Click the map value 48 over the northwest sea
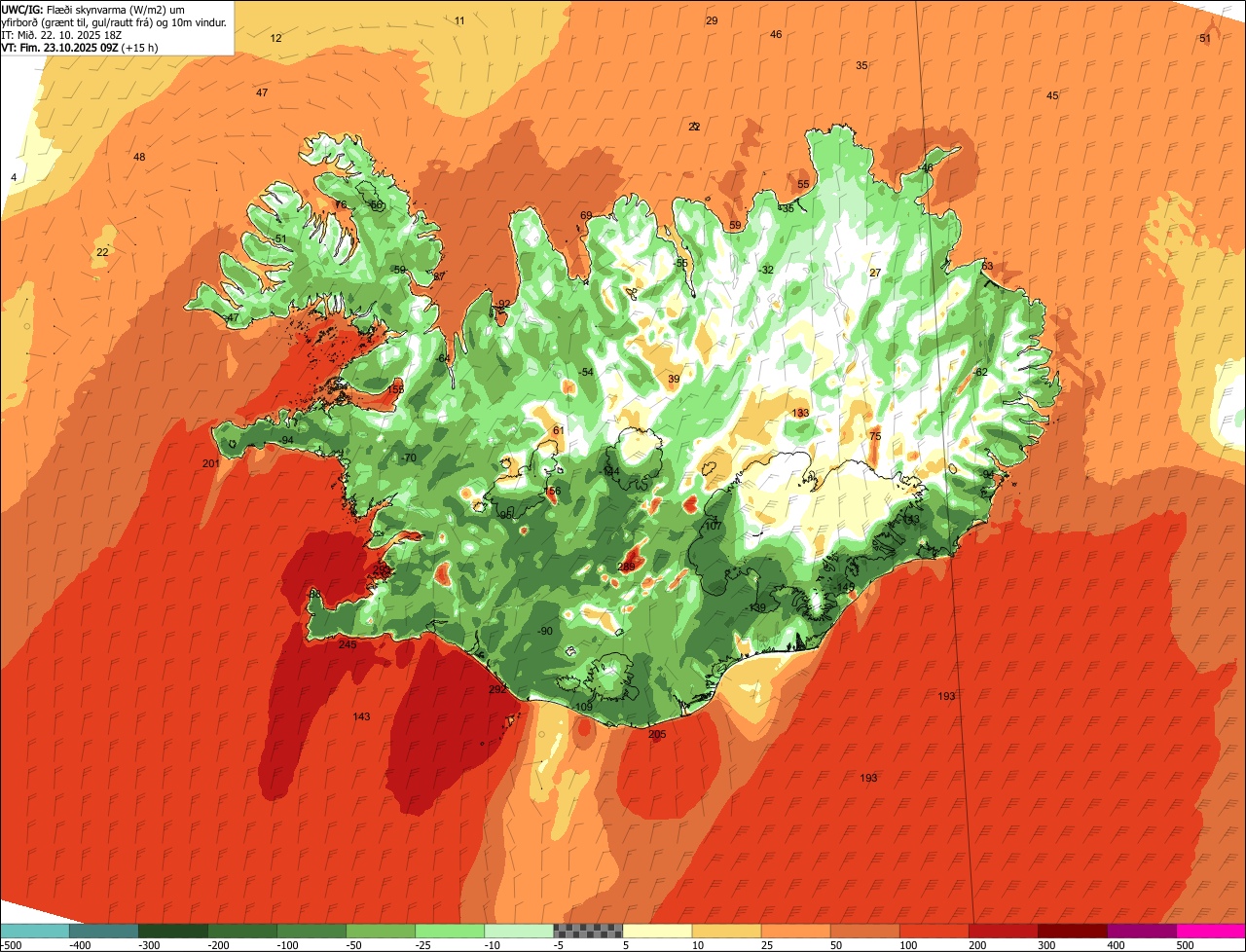The height and width of the screenshot is (952, 1246). [139, 158]
